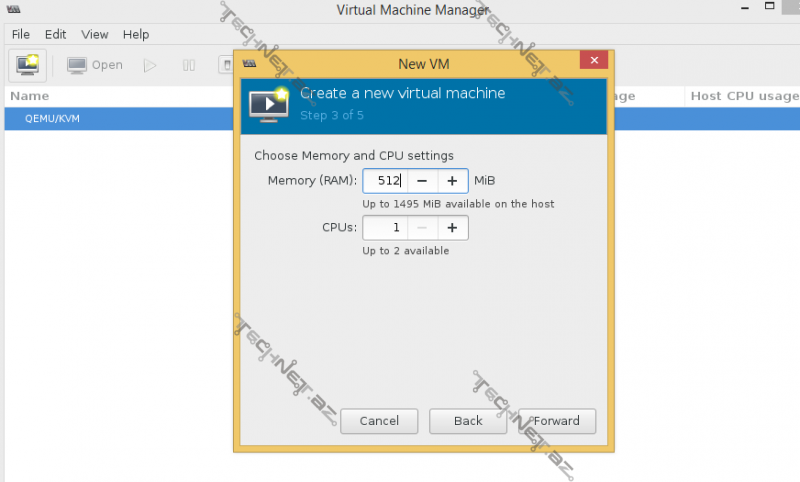
Task: Click the 'CPUs:' label
Action: [339, 227]
